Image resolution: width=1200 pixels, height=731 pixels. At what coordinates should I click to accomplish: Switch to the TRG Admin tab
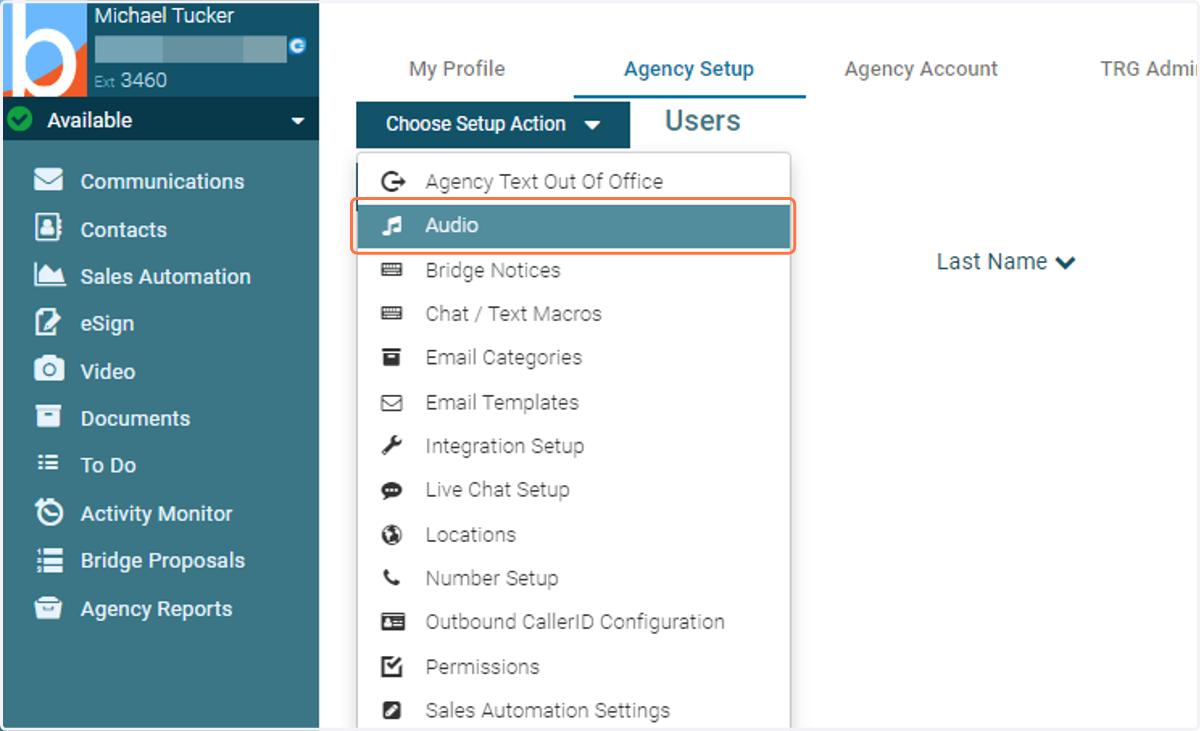(x=1148, y=69)
